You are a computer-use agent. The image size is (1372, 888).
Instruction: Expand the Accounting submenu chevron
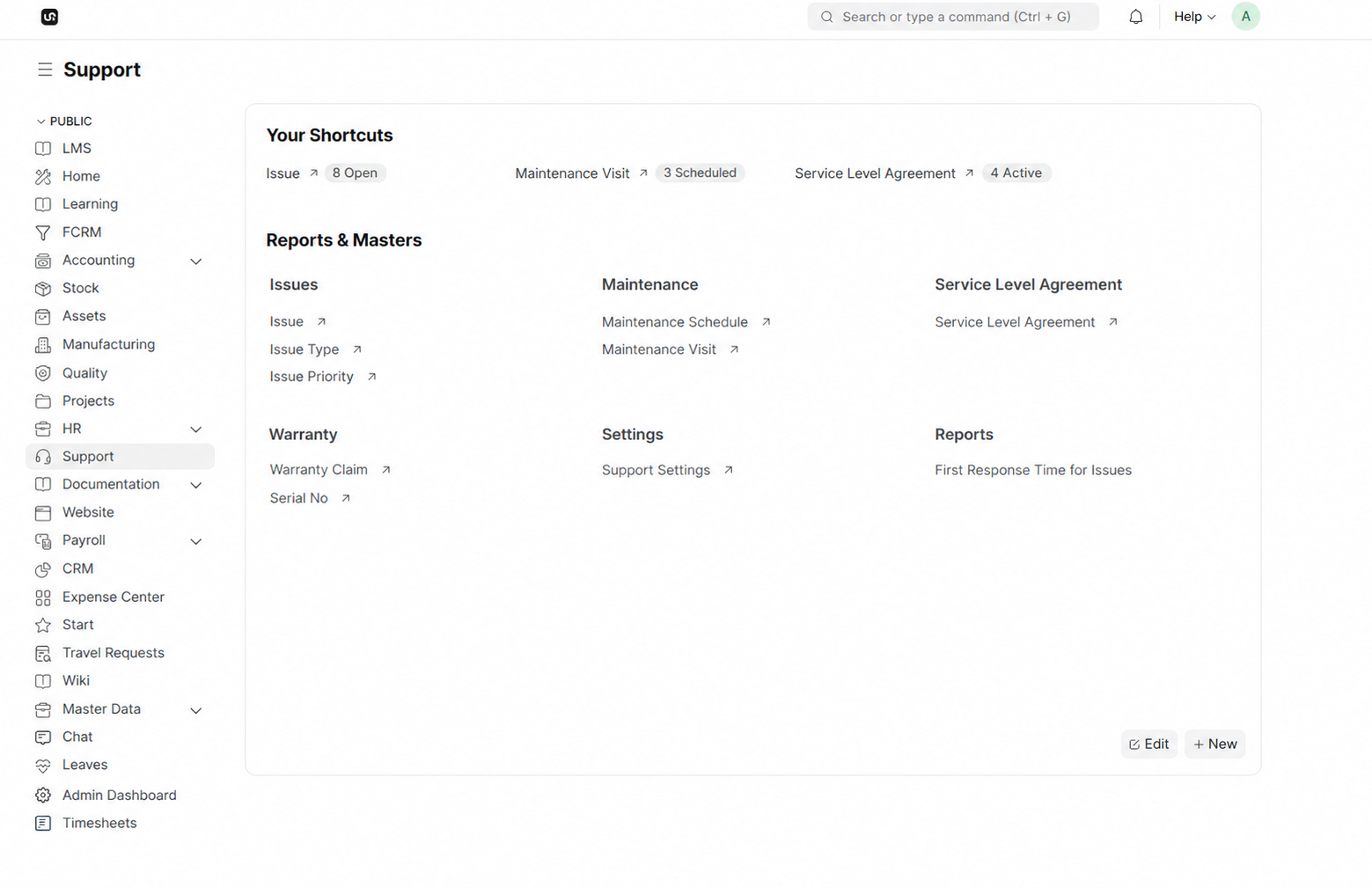[196, 261]
